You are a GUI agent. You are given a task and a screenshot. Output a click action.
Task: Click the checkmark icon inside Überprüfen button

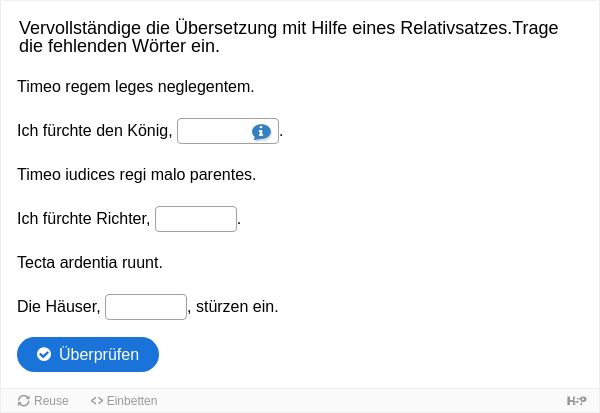(x=44, y=354)
